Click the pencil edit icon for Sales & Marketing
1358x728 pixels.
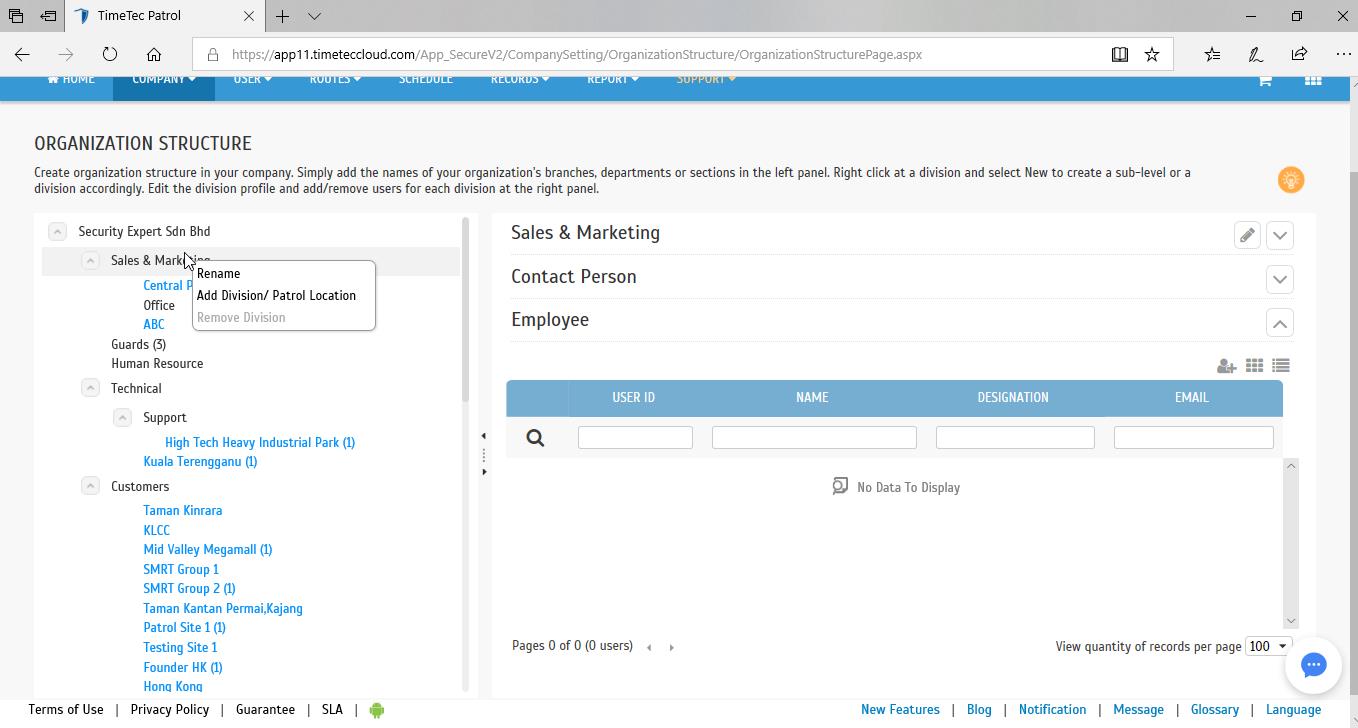point(1247,236)
